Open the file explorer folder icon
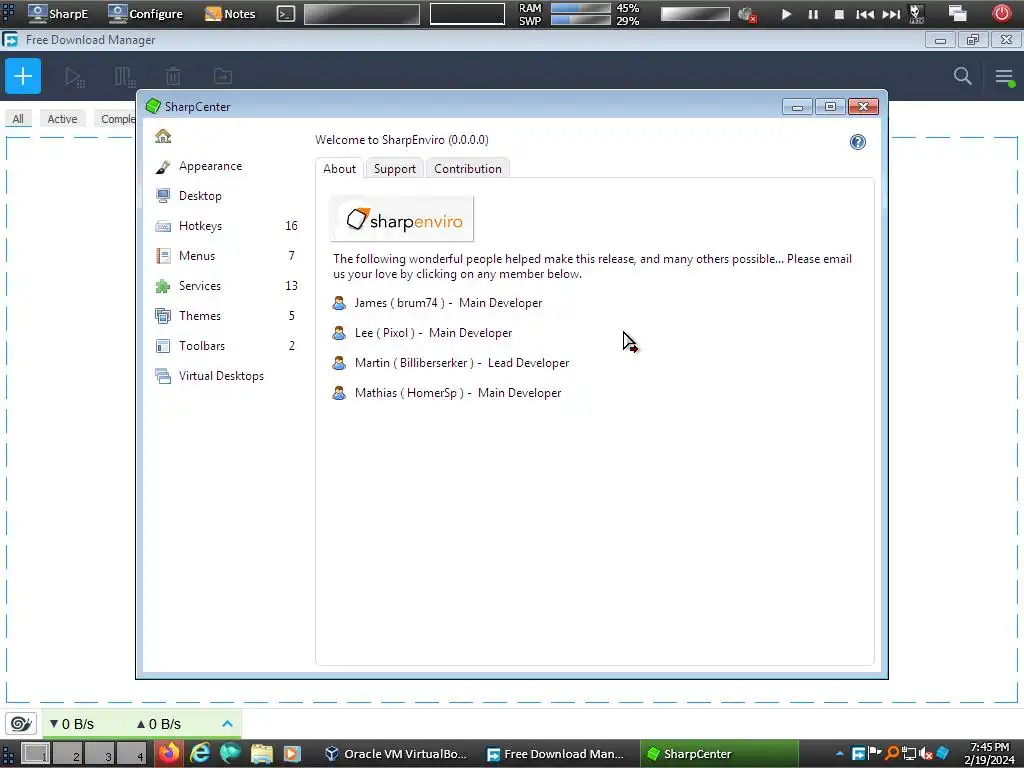 pyautogui.click(x=261, y=754)
